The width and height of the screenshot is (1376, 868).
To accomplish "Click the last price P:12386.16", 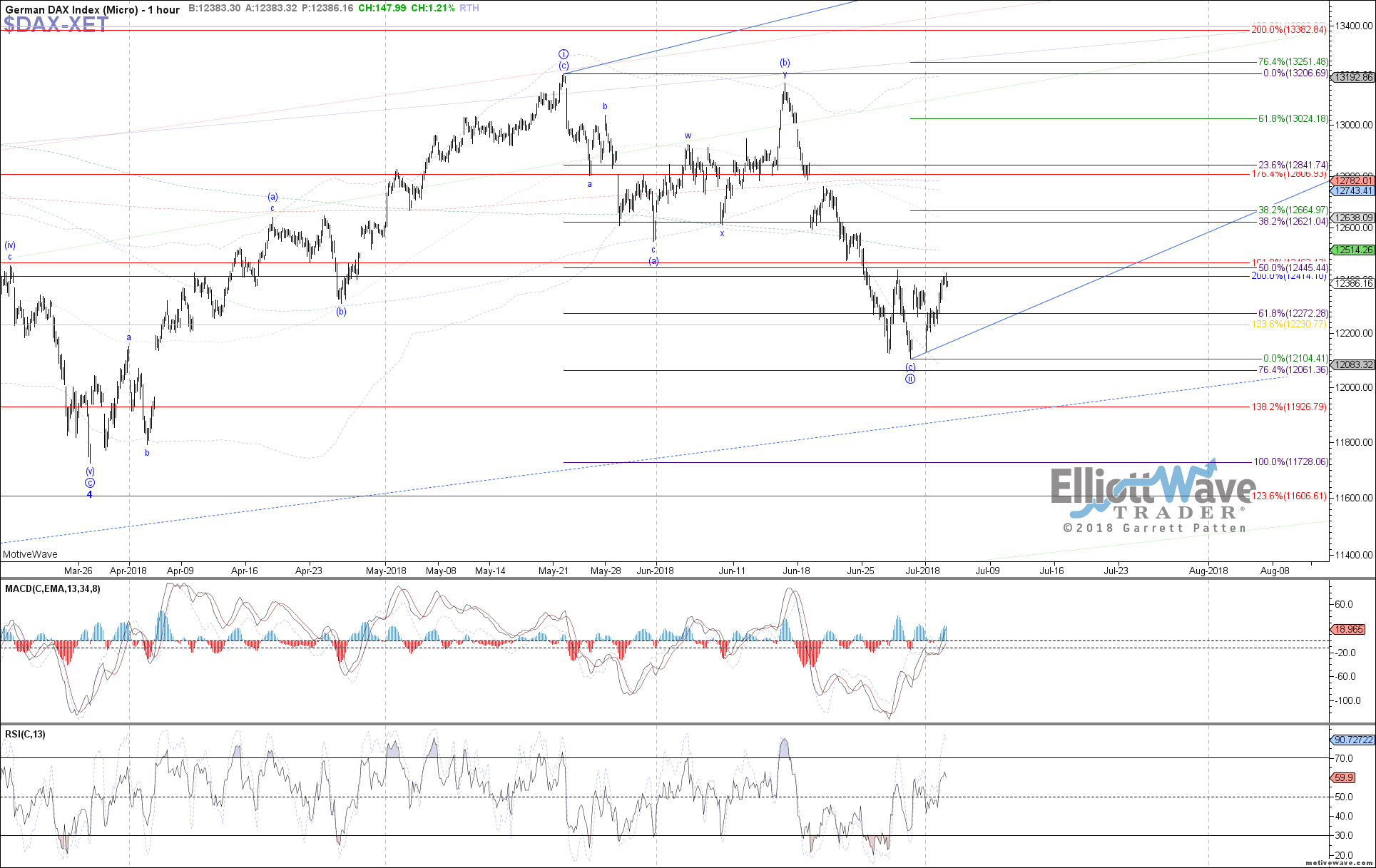I will pyautogui.click(x=327, y=9).
